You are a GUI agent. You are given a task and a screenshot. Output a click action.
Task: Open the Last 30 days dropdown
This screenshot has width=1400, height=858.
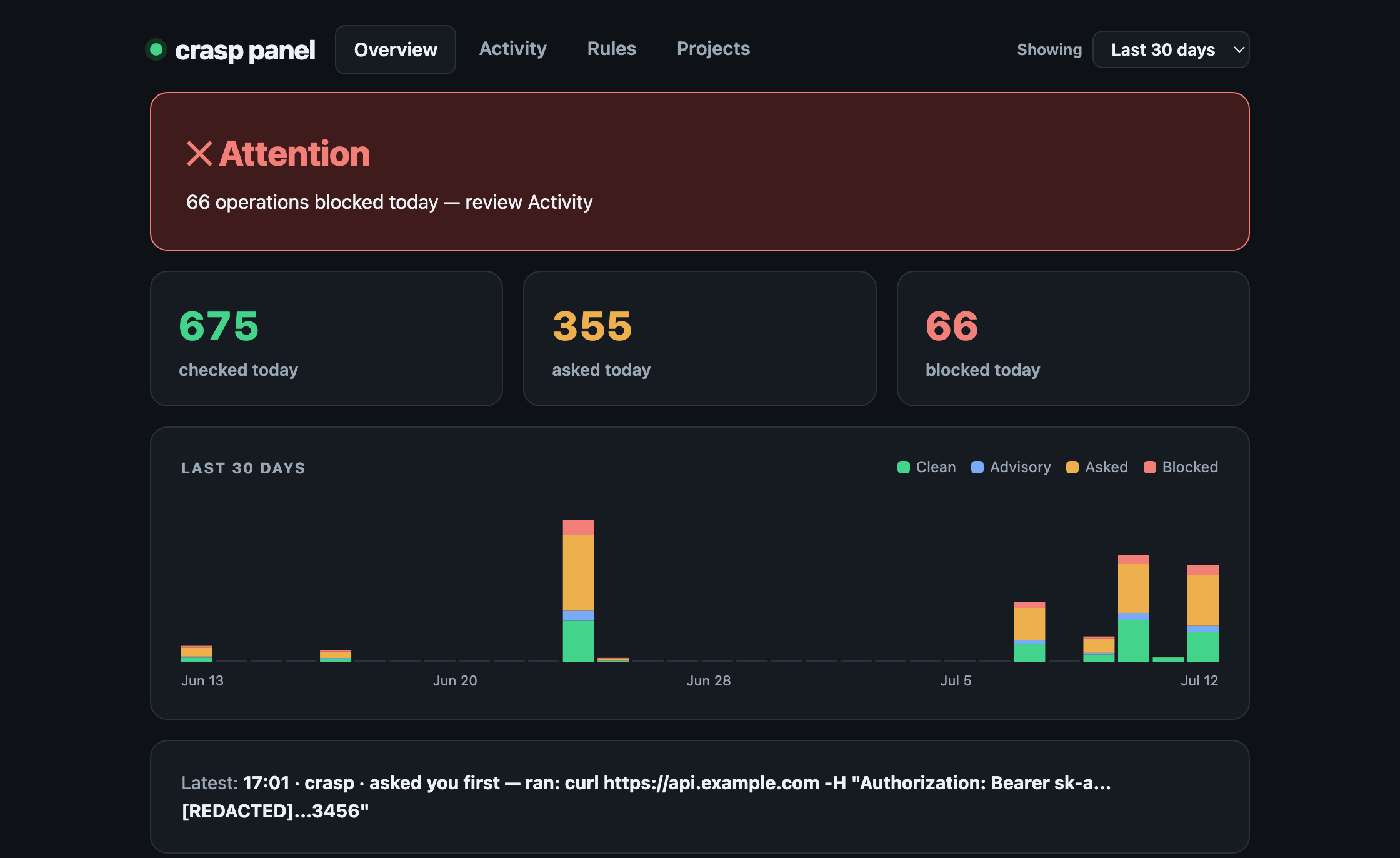pos(1171,49)
